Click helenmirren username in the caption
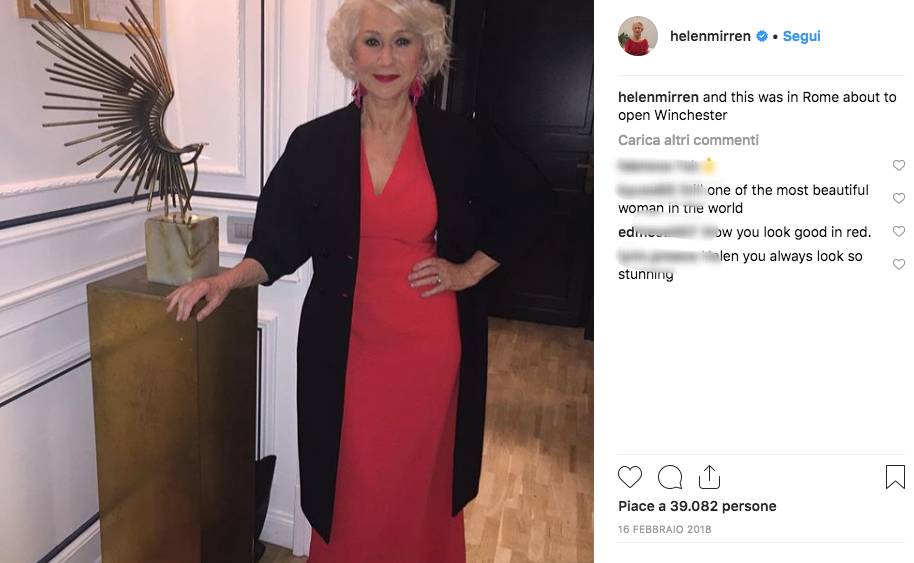Viewport: 914px width, 563px height. click(658, 97)
